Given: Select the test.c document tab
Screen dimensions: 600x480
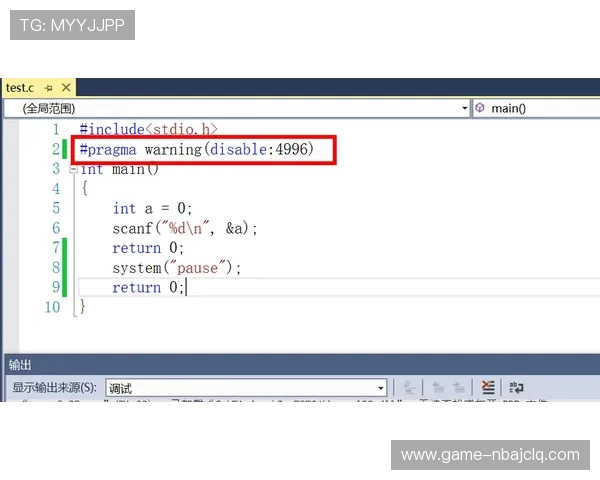Looking at the screenshot, I should click(21, 88).
